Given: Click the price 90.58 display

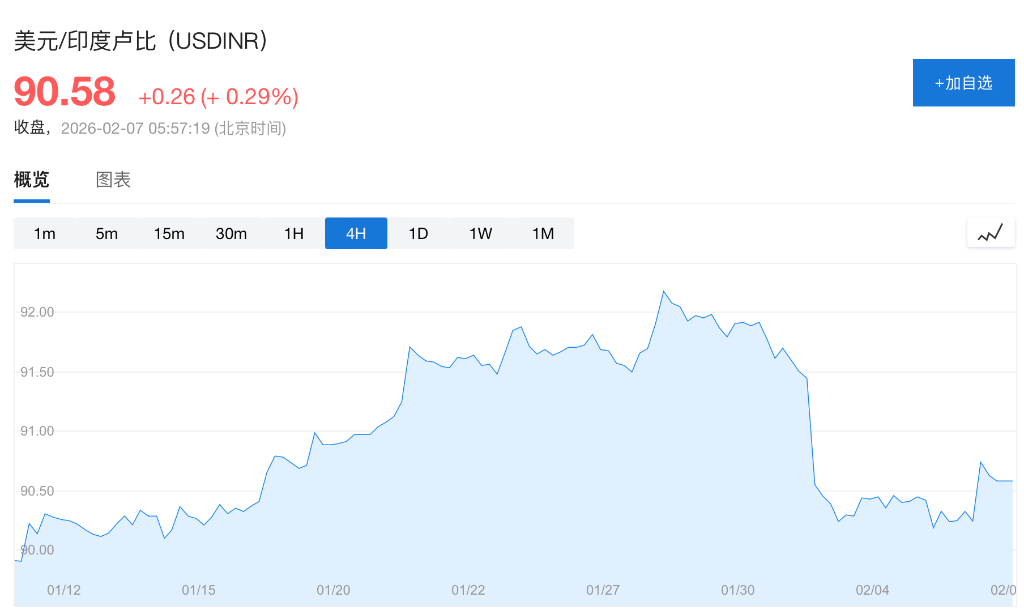Looking at the screenshot, I should (63, 92).
